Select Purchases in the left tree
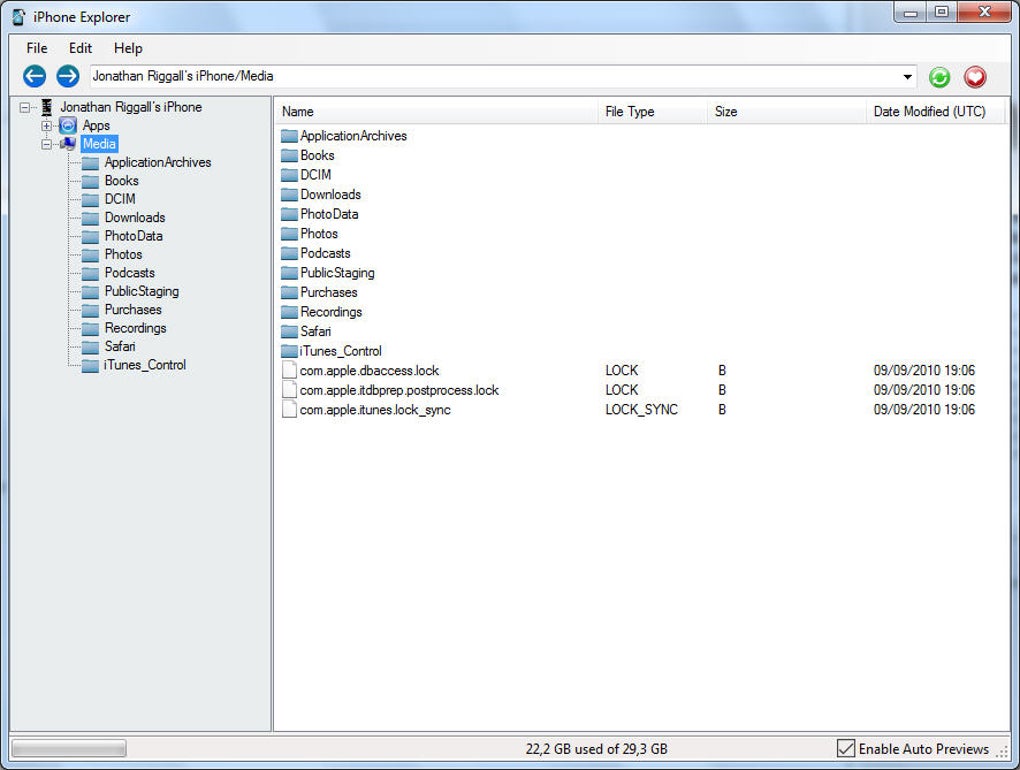This screenshot has height=770, width=1020. [x=133, y=310]
